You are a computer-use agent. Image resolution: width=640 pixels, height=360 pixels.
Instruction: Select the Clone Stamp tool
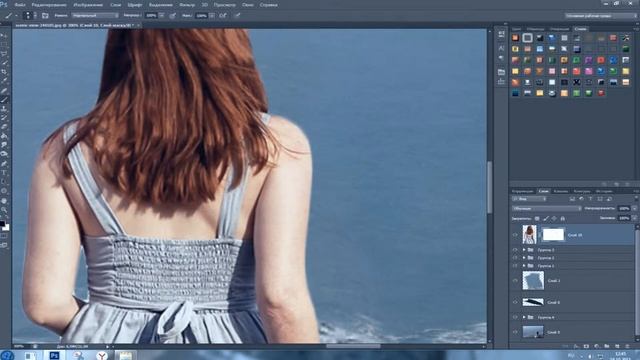4,109
